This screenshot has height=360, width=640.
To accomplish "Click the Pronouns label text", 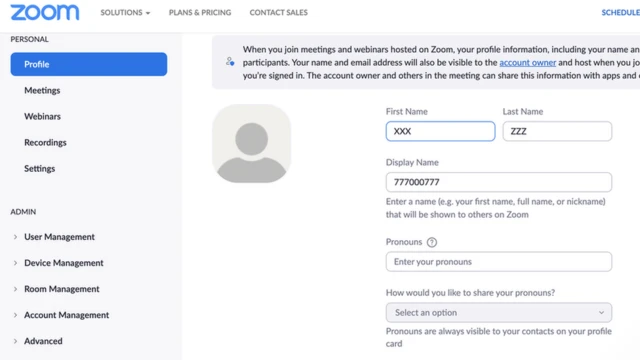I will [x=404, y=242].
